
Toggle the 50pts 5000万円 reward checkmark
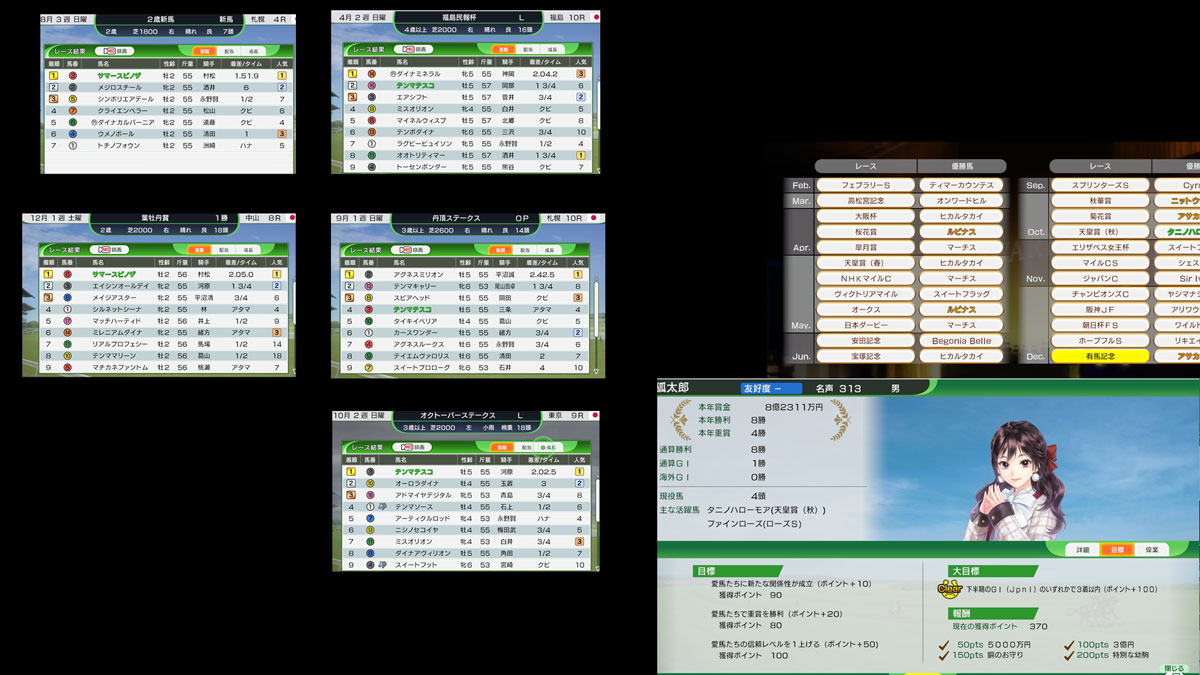(x=944, y=644)
